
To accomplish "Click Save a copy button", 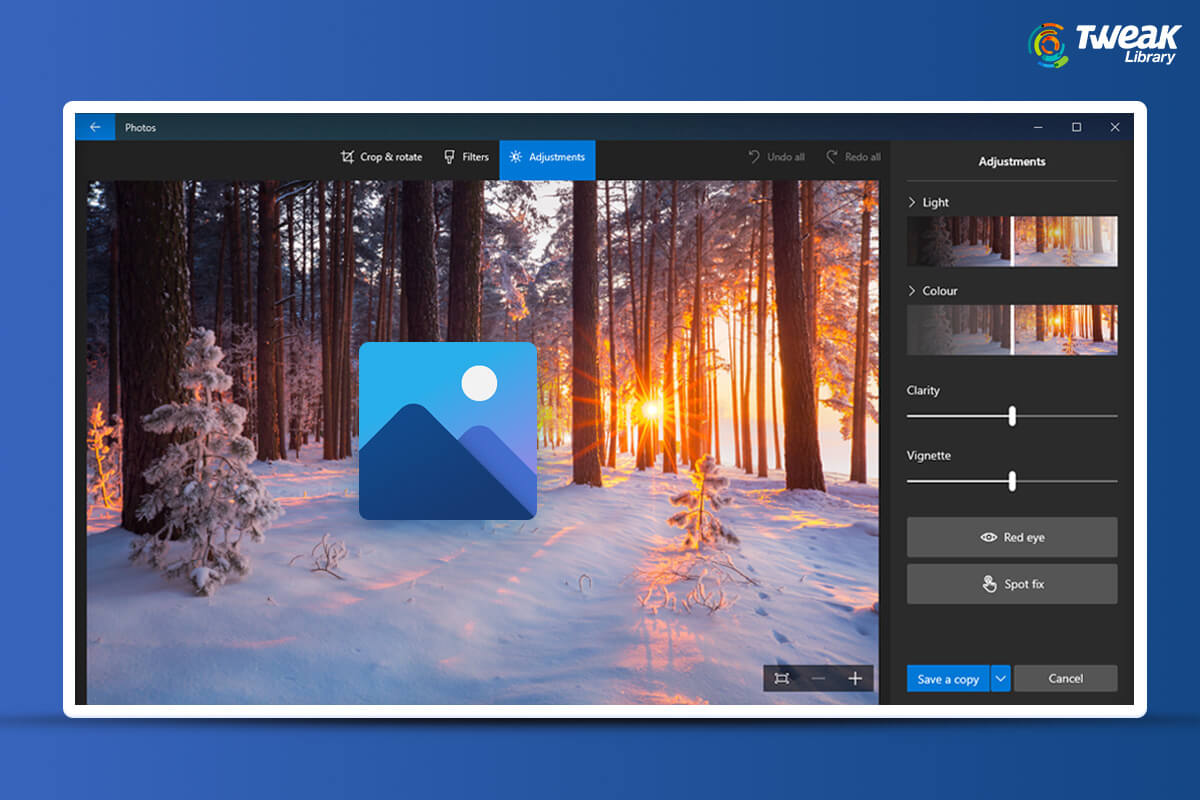I will (948, 679).
